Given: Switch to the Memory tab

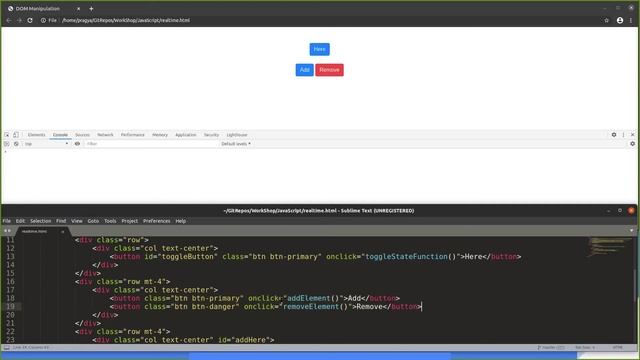Looking at the screenshot, I should 160,135.
